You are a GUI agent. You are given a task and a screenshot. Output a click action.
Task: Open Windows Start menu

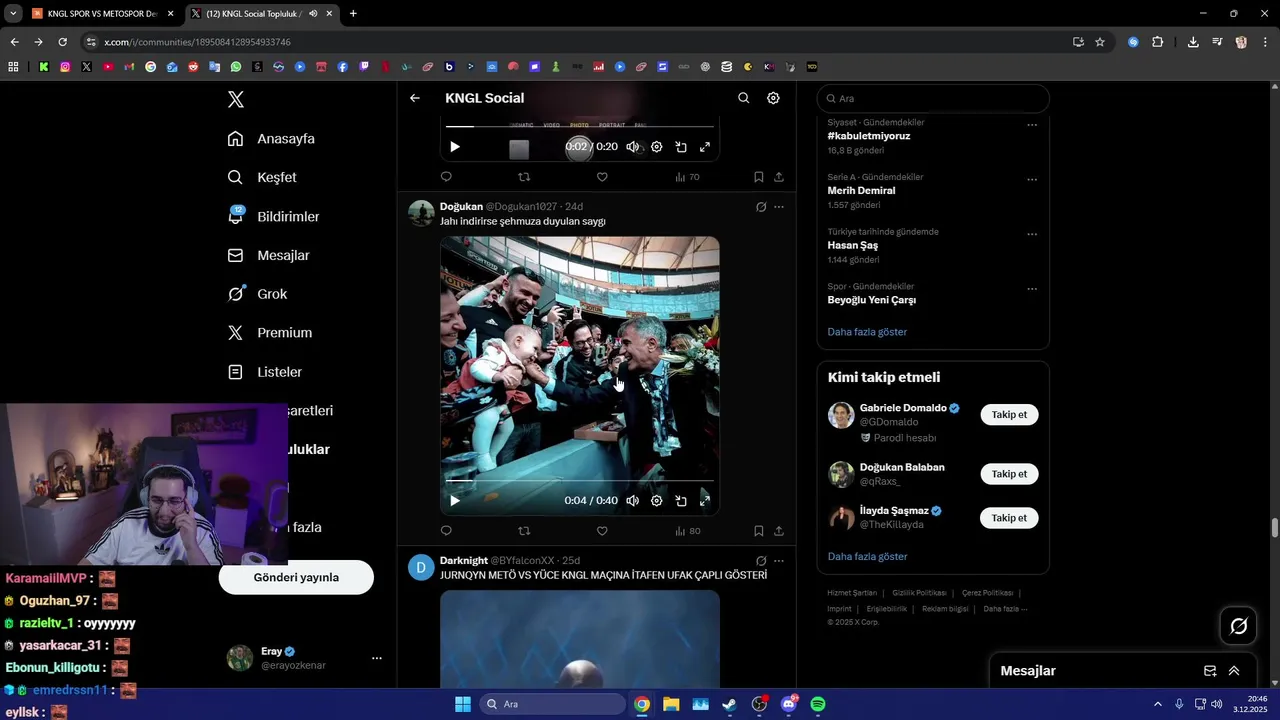coord(463,704)
